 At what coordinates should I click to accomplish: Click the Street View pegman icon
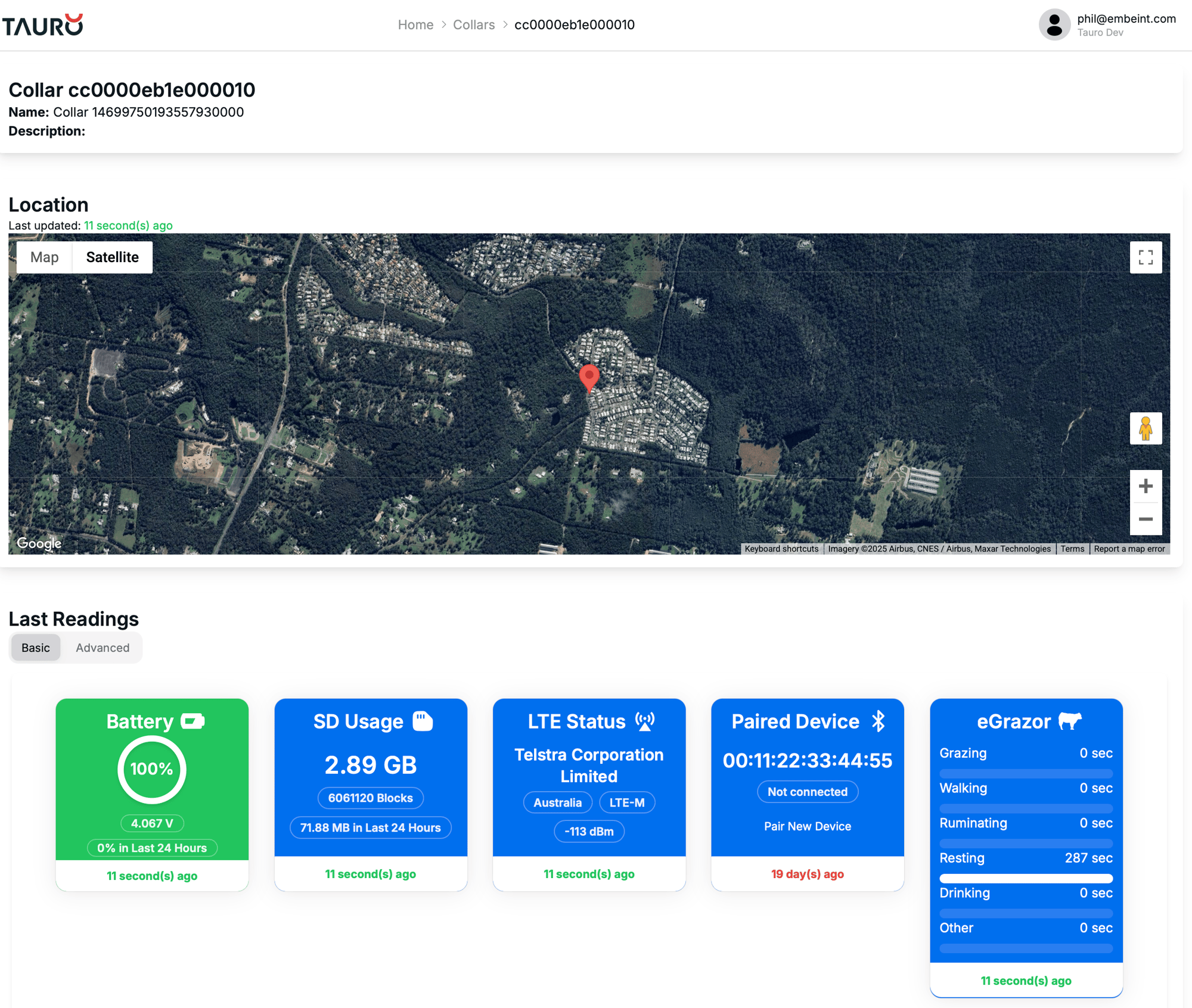click(x=1145, y=428)
